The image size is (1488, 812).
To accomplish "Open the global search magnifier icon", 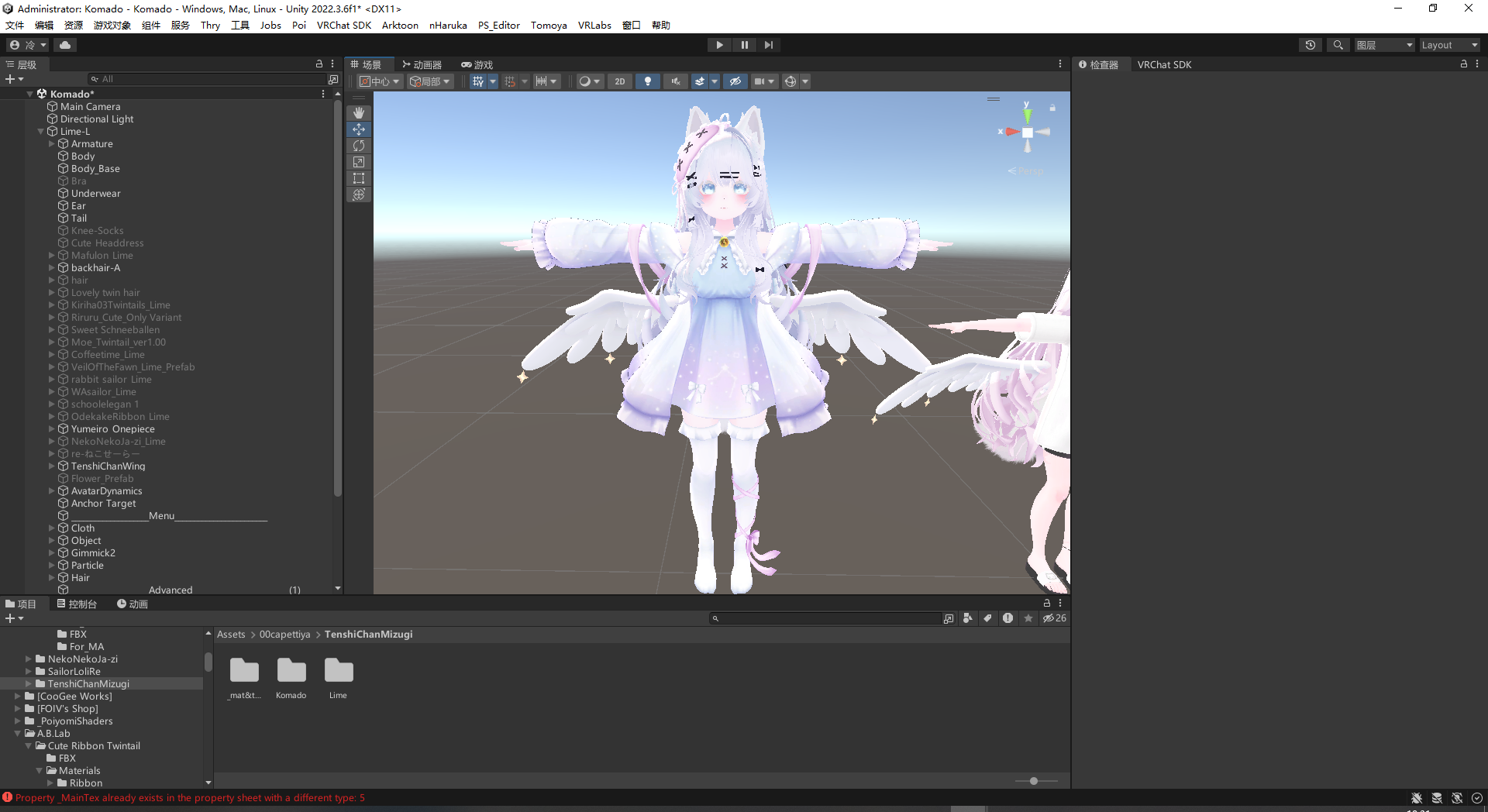I will [x=1338, y=45].
